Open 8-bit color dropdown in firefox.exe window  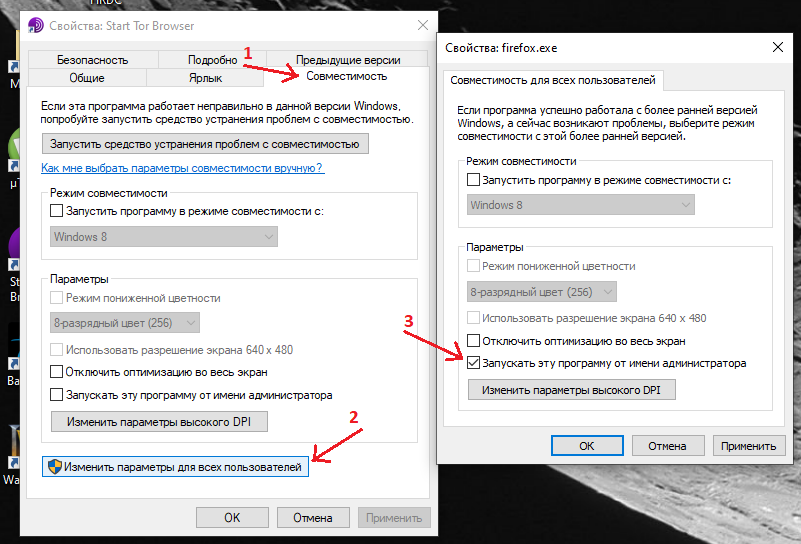pos(542,292)
